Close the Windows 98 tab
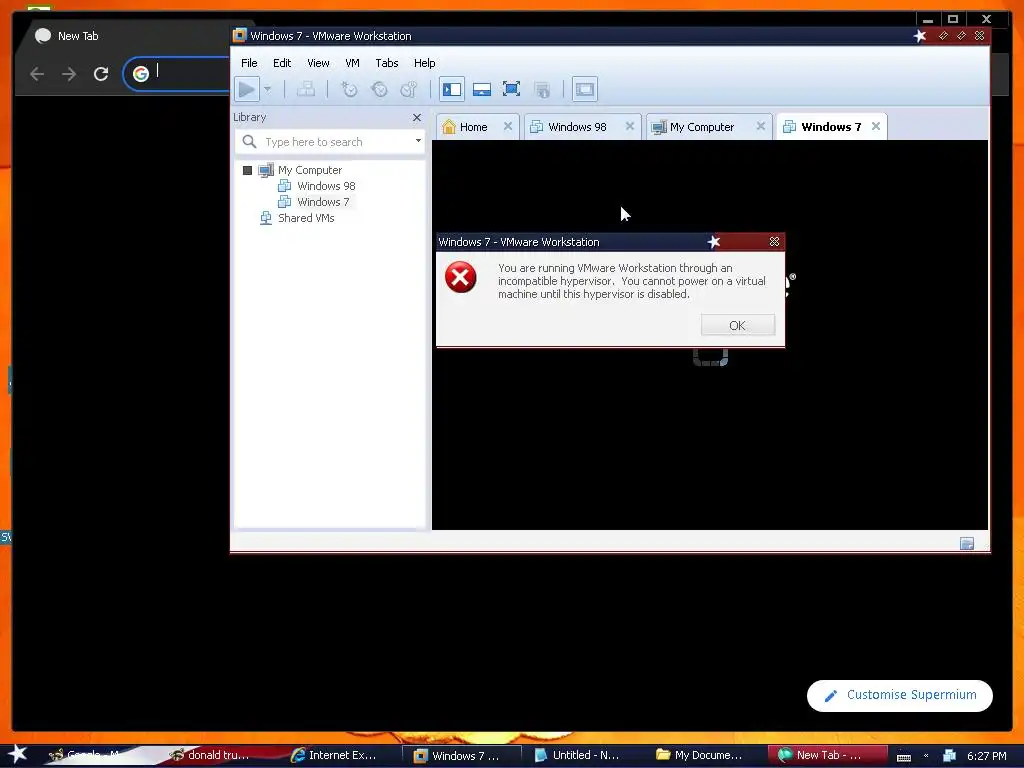1024x768 pixels. click(x=630, y=126)
